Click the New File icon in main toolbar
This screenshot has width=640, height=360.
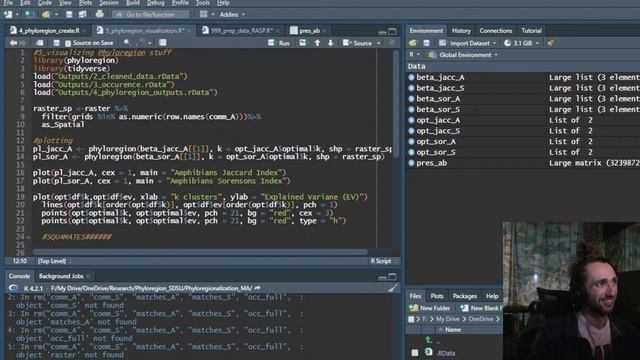point(7,14)
